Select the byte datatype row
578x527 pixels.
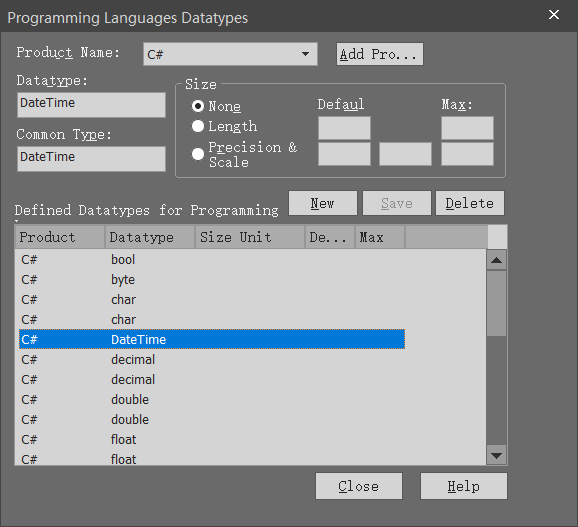tap(212, 280)
